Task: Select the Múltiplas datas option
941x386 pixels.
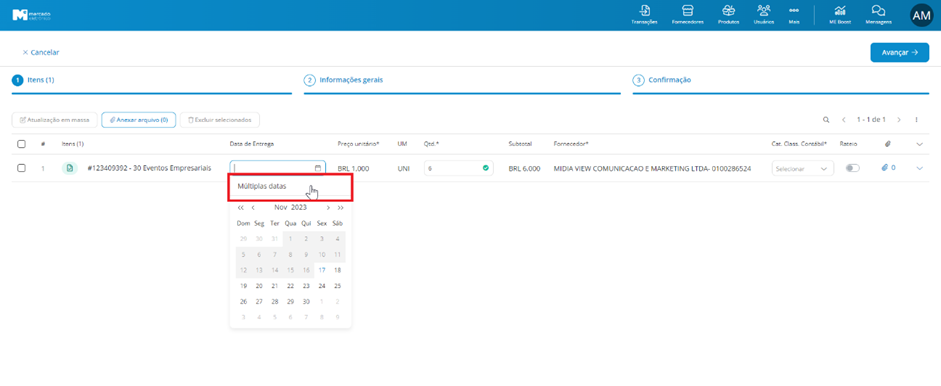Action: coord(291,187)
